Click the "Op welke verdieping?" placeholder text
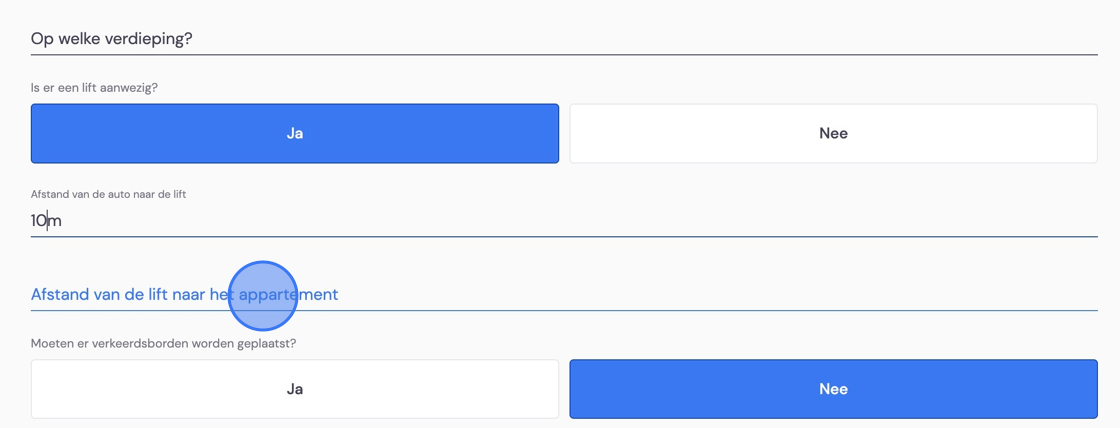This screenshot has height=428, width=1120. (111, 39)
